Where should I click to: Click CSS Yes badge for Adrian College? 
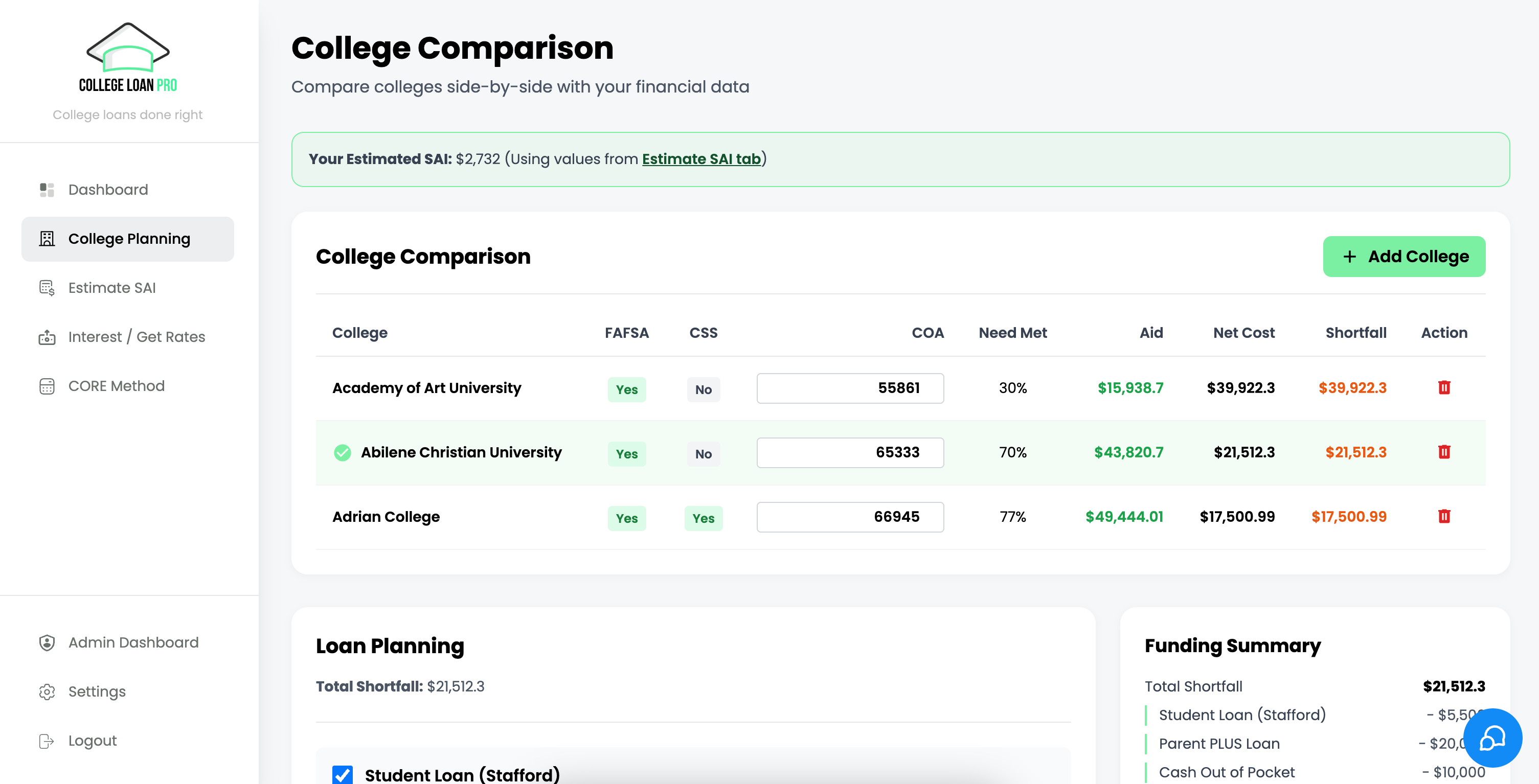[x=703, y=518]
